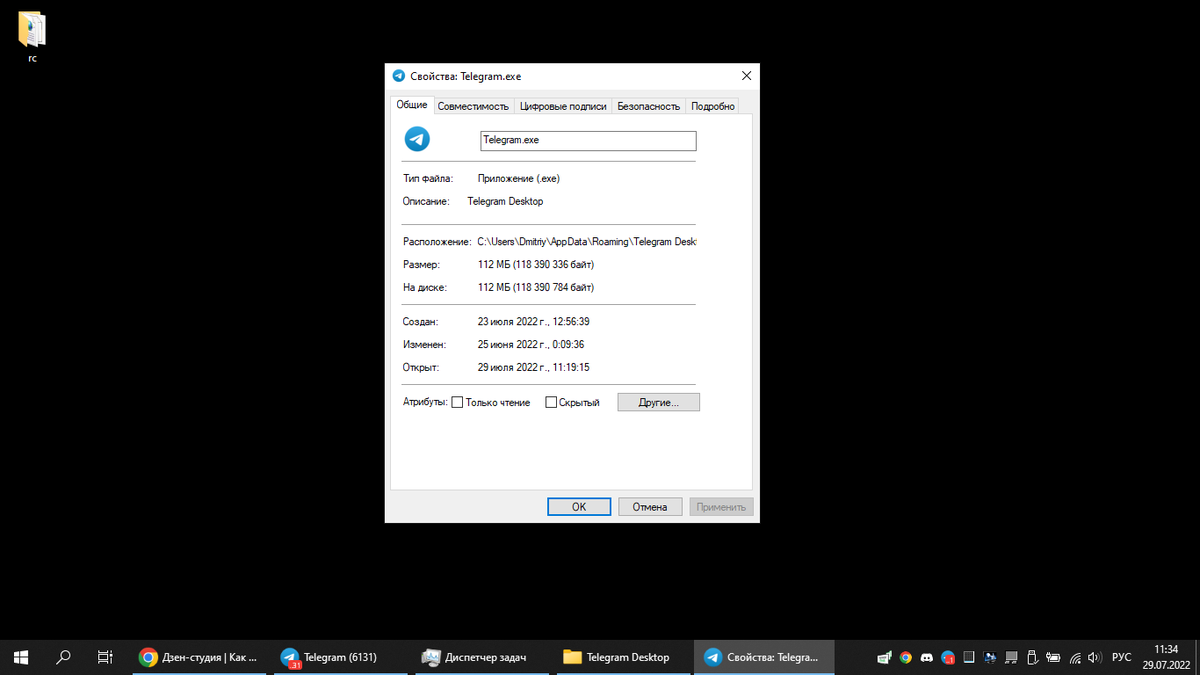Confirm with the OK button
Image resolution: width=1200 pixels, height=675 pixels.
click(579, 507)
